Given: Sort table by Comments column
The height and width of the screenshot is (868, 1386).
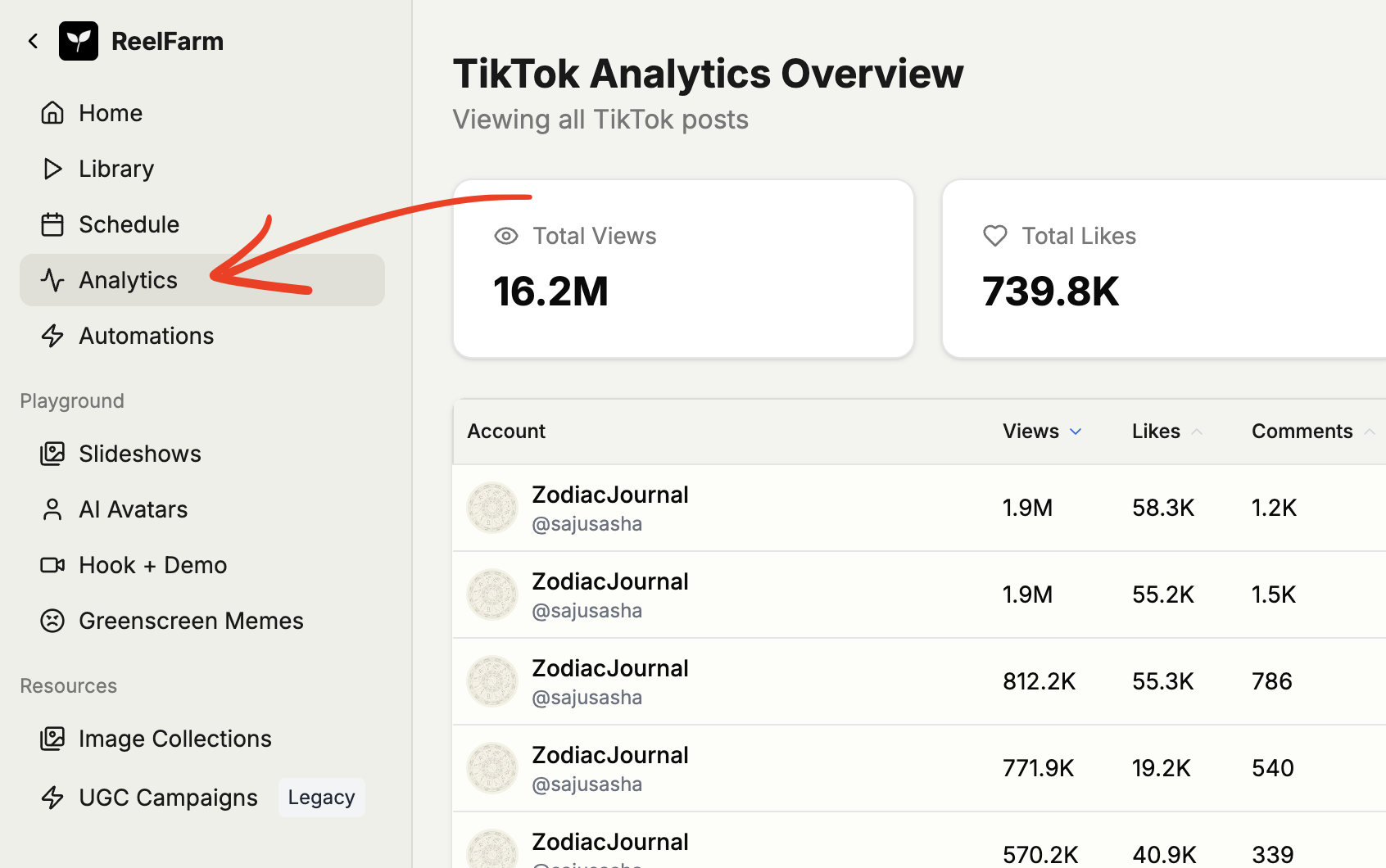Looking at the screenshot, I should 1311,432.
